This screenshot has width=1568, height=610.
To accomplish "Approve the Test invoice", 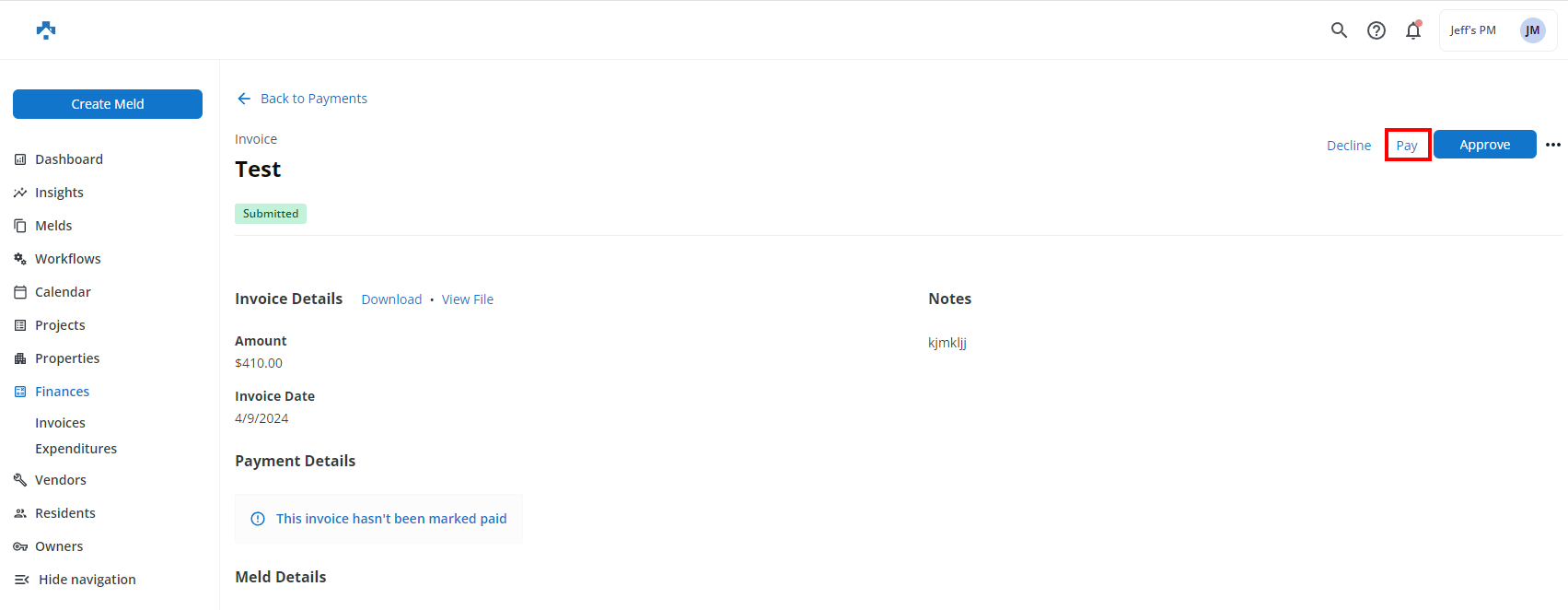I will (1484, 145).
